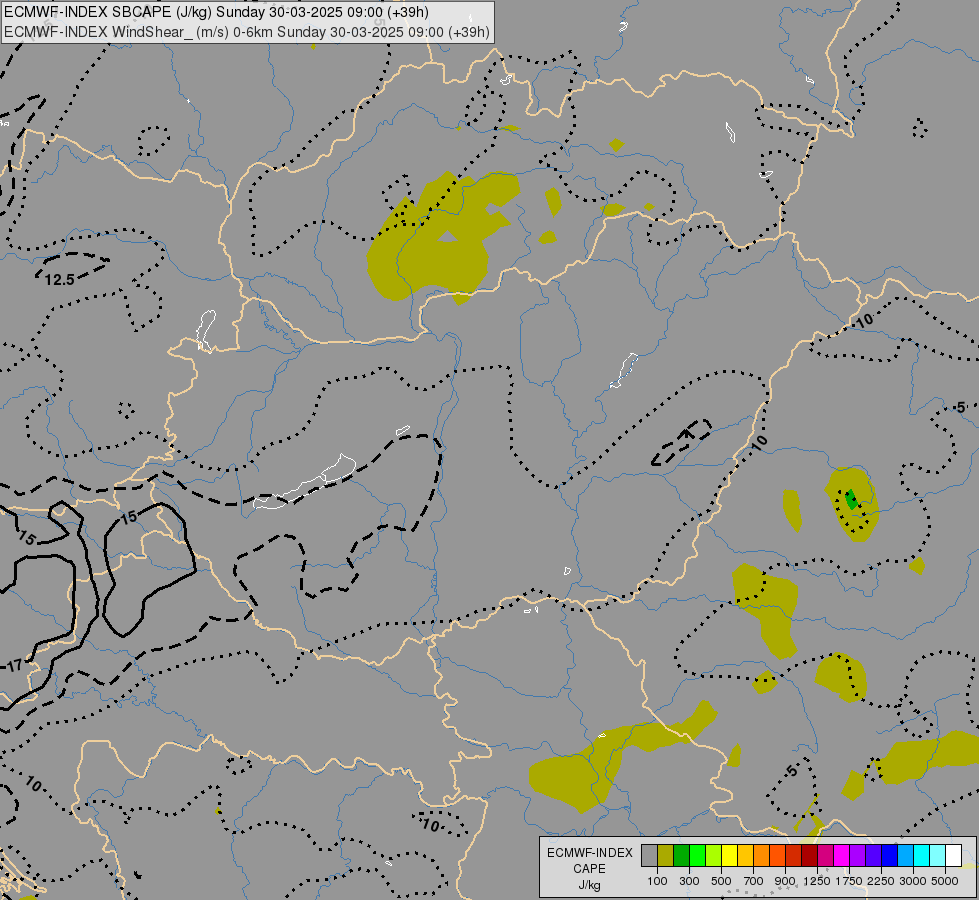979x900 pixels.
Task: Click the white swatch in the CAPE legend
Action: click(x=954, y=856)
